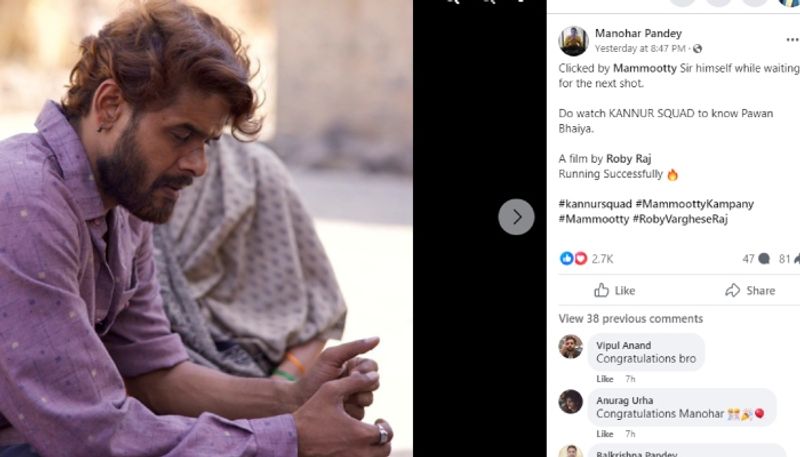The width and height of the screenshot is (800, 457).
Task: Like the post with the thumbs-up button
Action: [614, 290]
